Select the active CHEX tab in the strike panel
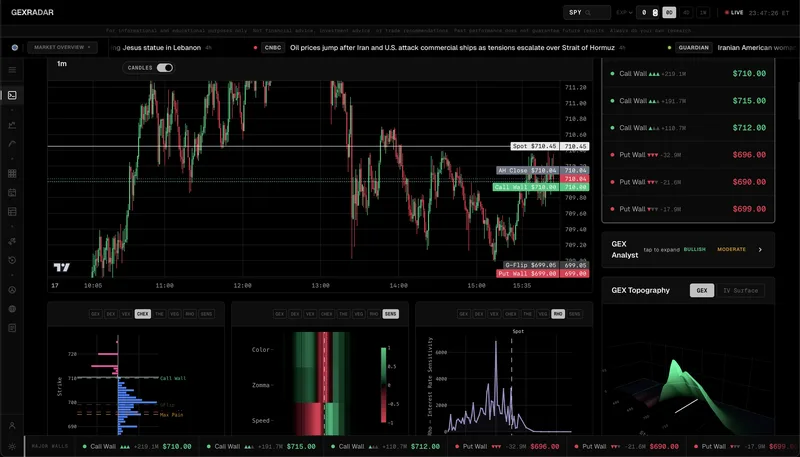This screenshot has height=457, width=800. pos(143,314)
